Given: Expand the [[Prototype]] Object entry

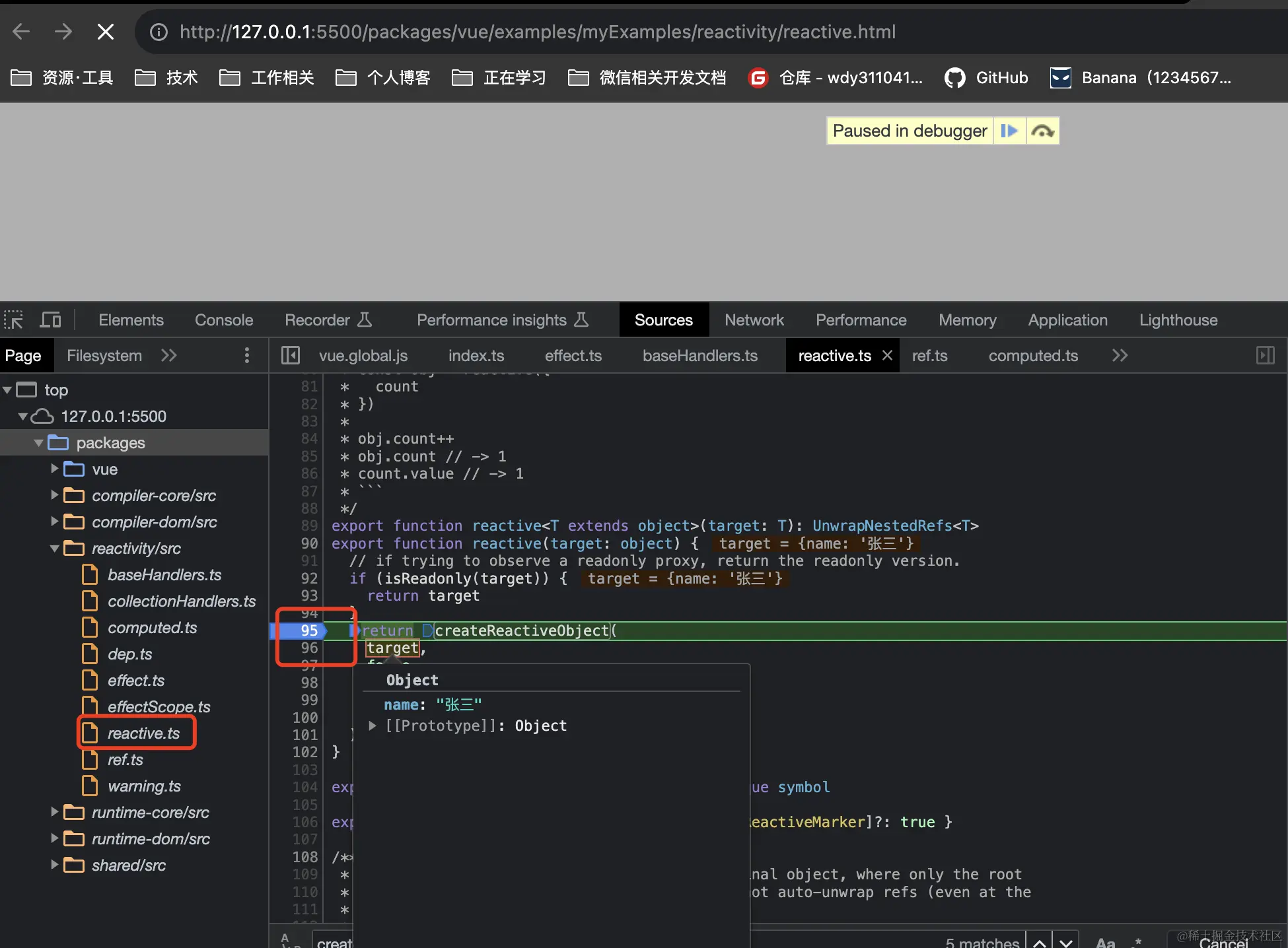Looking at the screenshot, I should 373,726.
